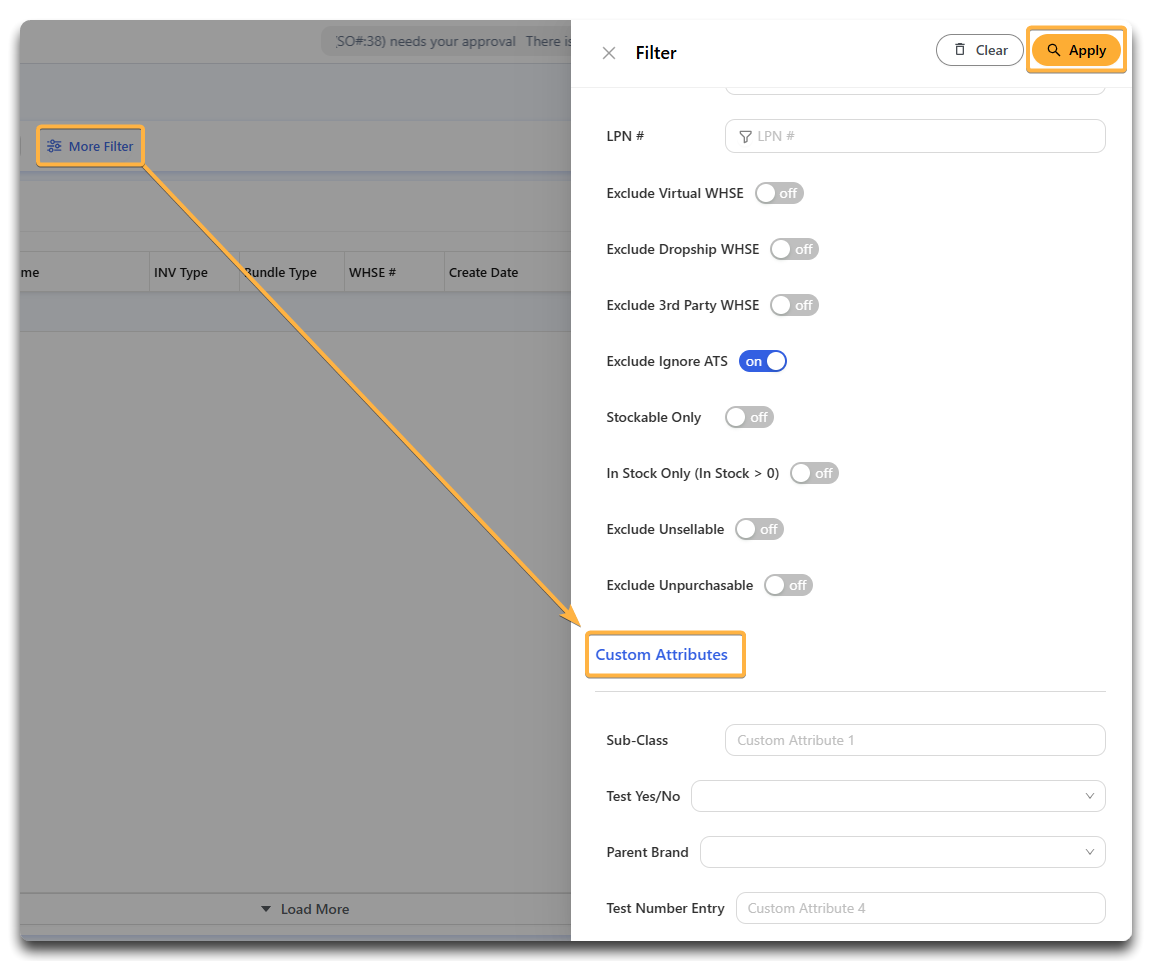Expand more results with Load More
This screenshot has height=961, width=1152.
point(314,909)
